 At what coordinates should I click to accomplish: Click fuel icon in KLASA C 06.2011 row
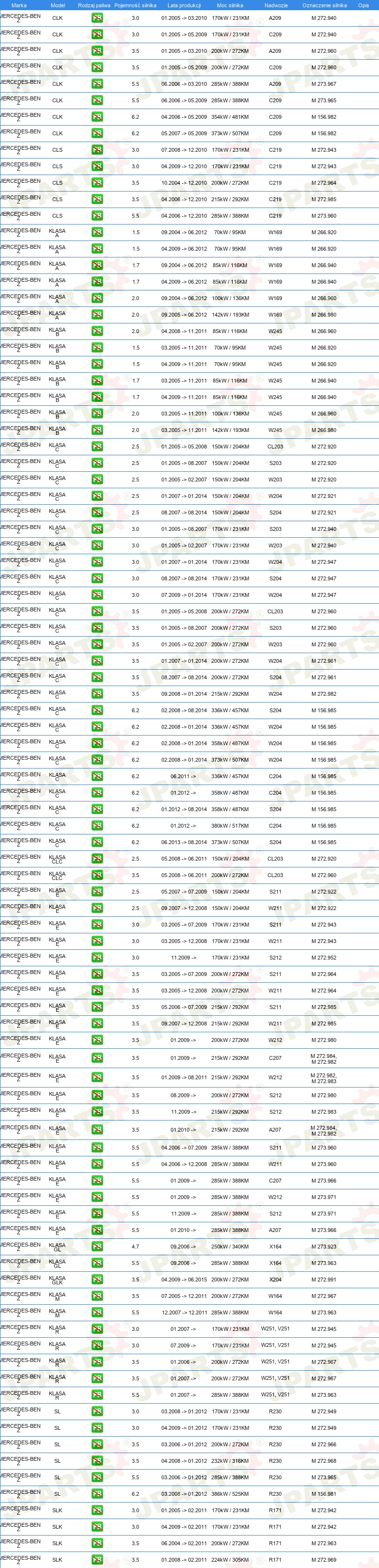[x=97, y=777]
